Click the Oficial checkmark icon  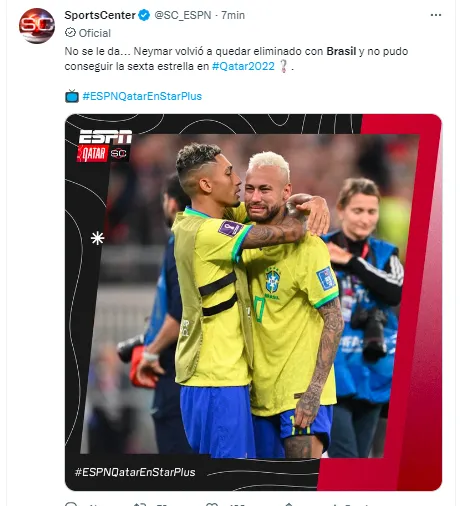click(70, 33)
